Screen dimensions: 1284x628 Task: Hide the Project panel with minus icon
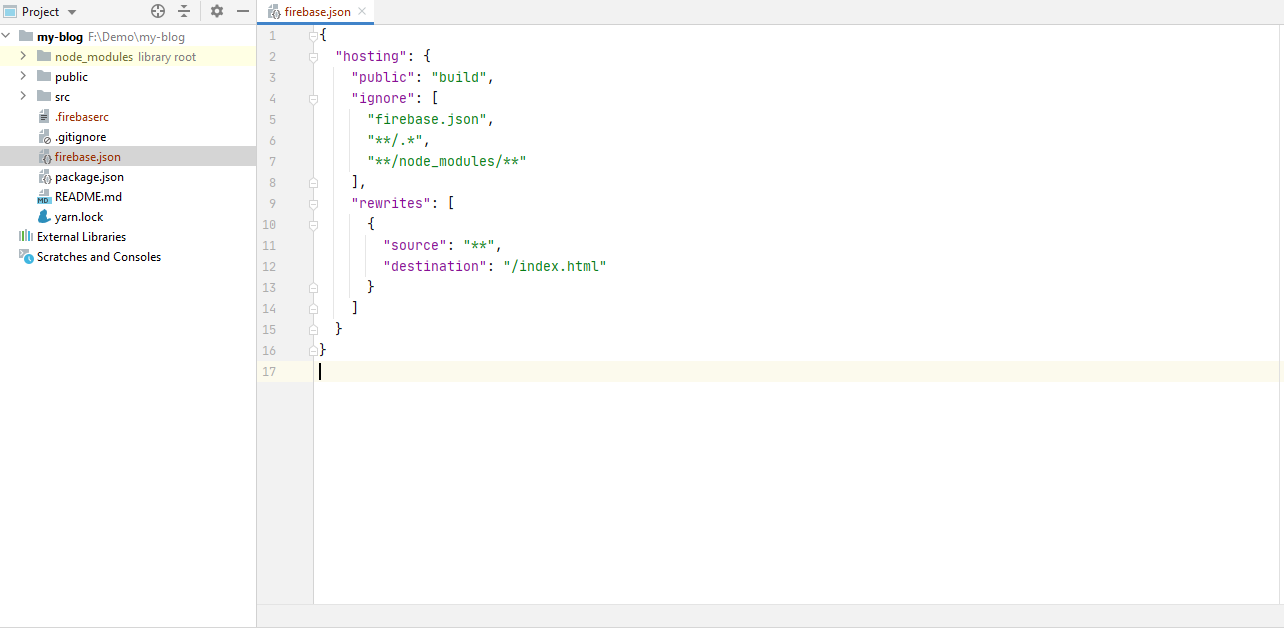[x=242, y=12]
